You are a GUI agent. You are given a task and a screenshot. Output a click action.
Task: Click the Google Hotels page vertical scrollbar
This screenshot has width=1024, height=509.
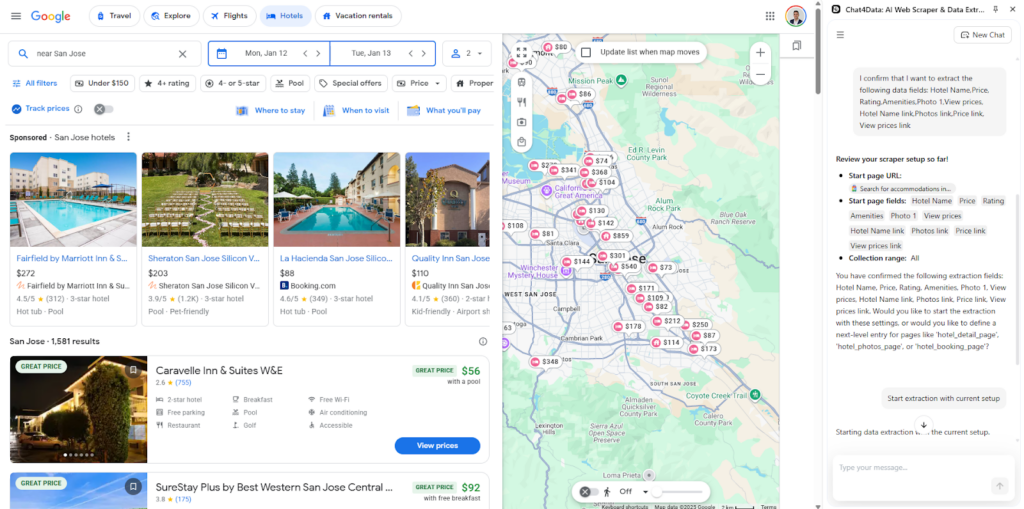tap(816, 52)
